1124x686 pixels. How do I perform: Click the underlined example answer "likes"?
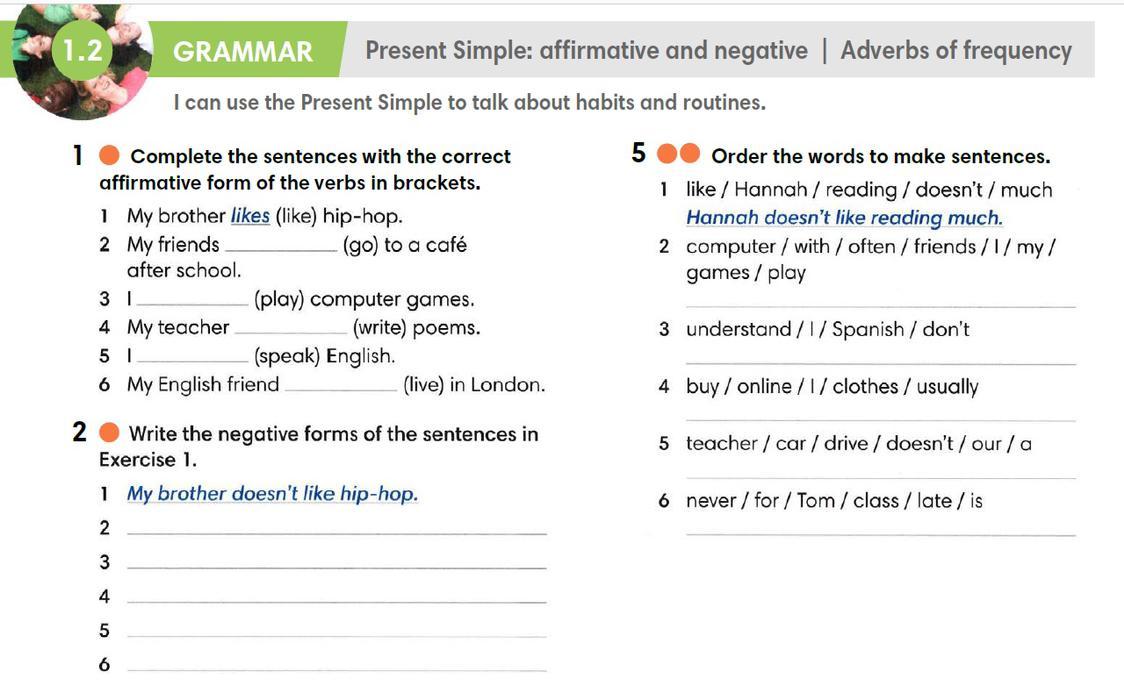[x=250, y=216]
